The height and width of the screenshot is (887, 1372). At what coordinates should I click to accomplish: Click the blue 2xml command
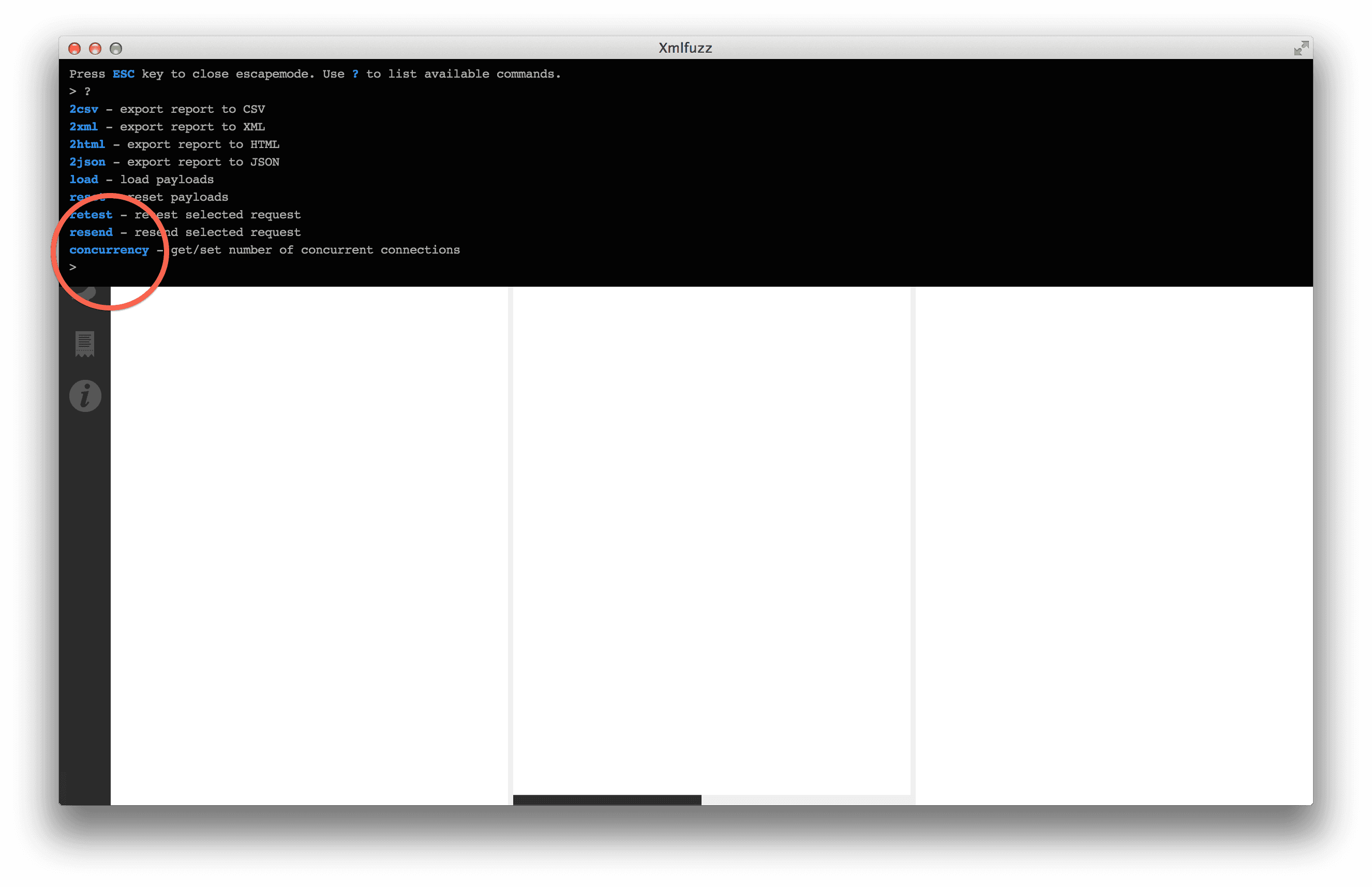(x=83, y=127)
